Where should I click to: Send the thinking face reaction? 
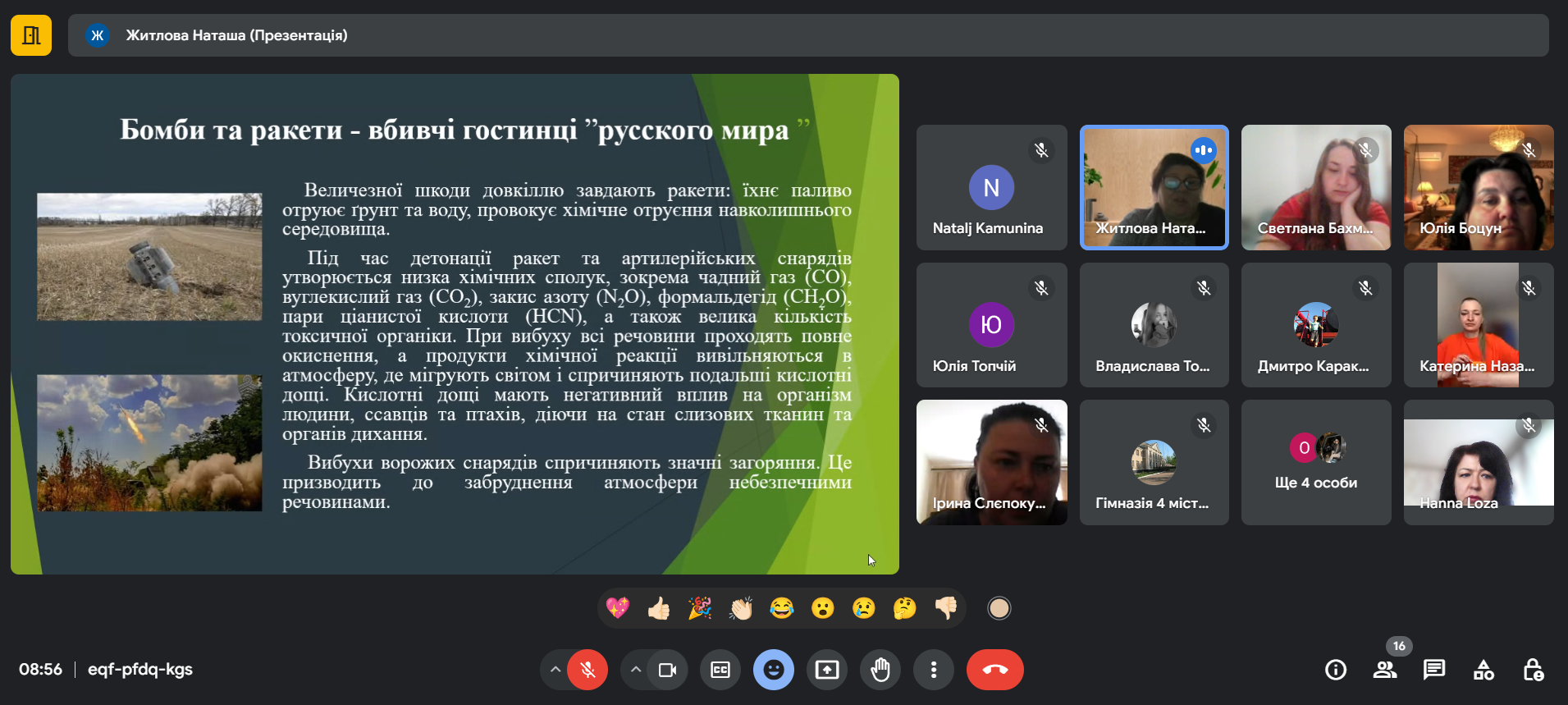pyautogui.click(x=904, y=608)
